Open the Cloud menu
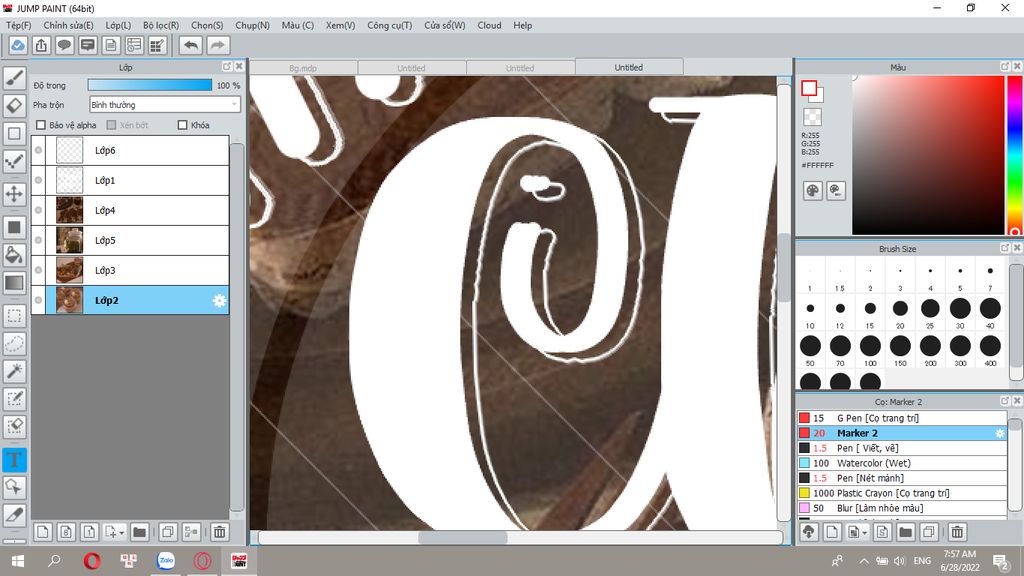This screenshot has width=1024, height=576. 489,25
